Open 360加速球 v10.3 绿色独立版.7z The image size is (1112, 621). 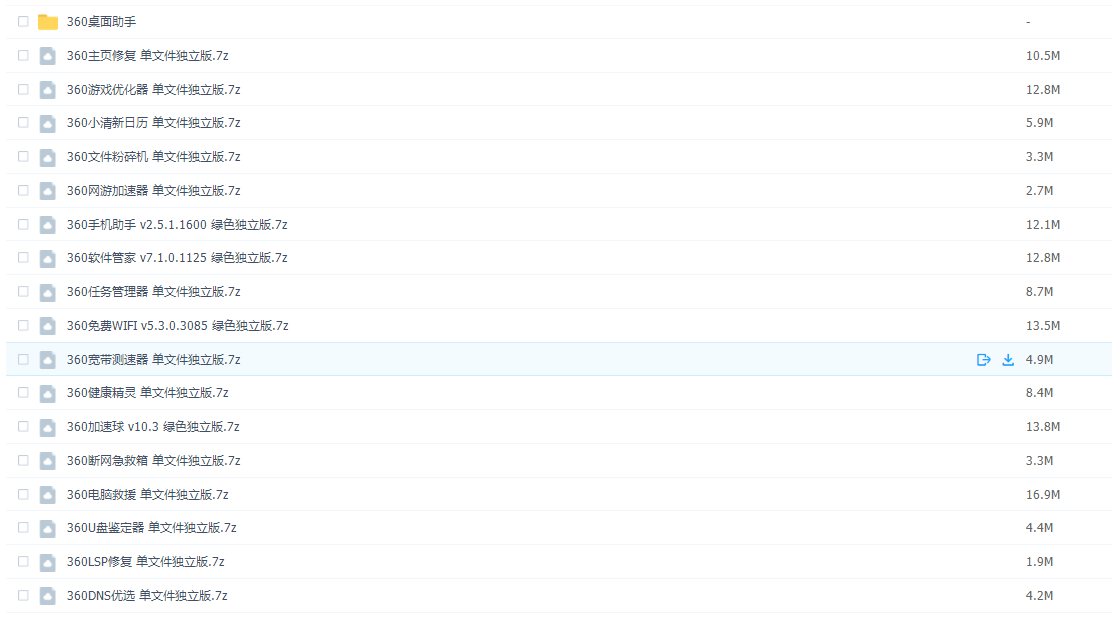(153, 427)
